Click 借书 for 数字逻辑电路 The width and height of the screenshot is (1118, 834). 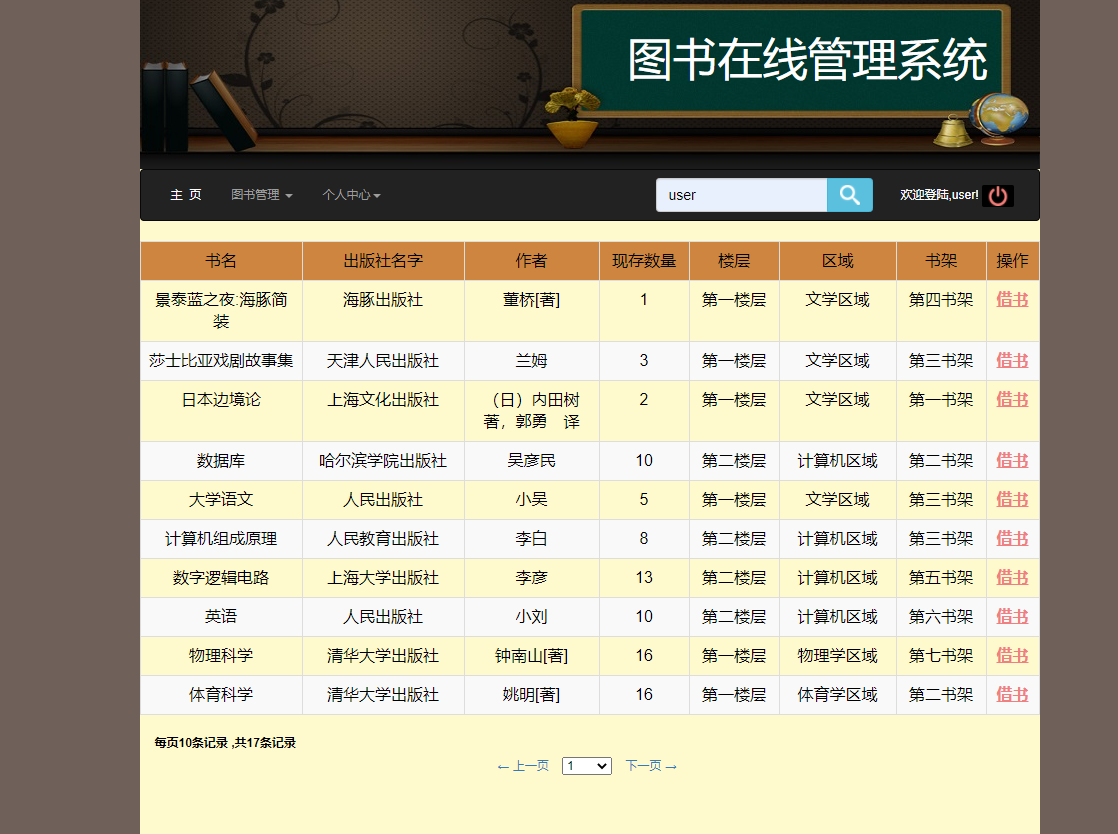(x=1012, y=577)
